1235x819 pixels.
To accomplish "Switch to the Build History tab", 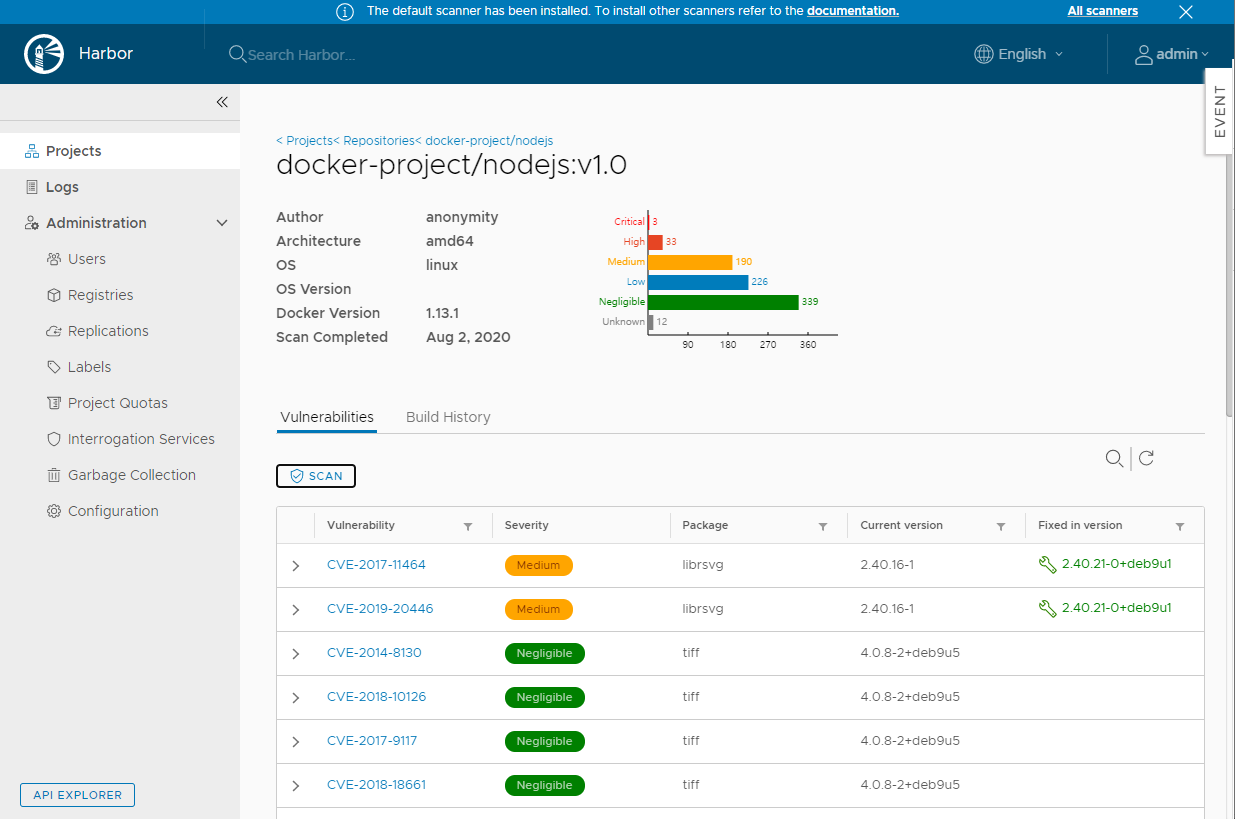I will [448, 417].
